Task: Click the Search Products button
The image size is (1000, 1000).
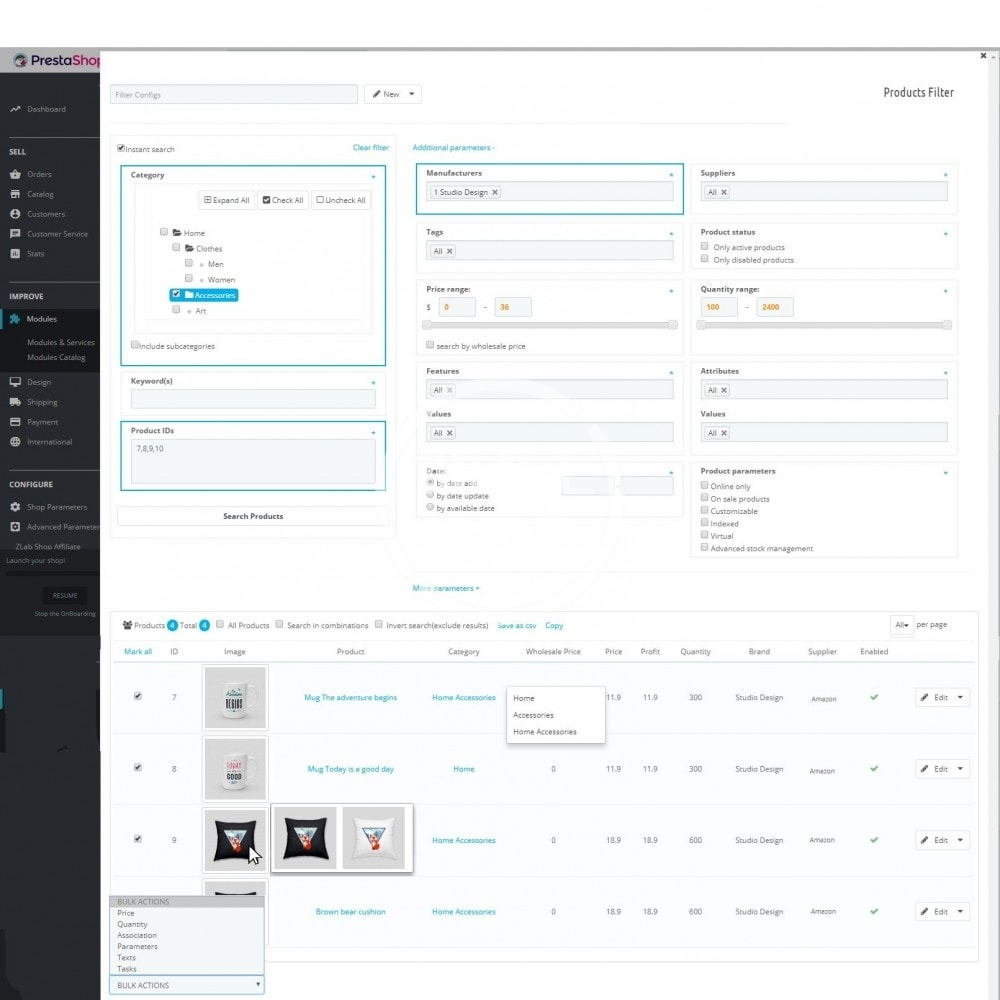Action: tap(253, 516)
